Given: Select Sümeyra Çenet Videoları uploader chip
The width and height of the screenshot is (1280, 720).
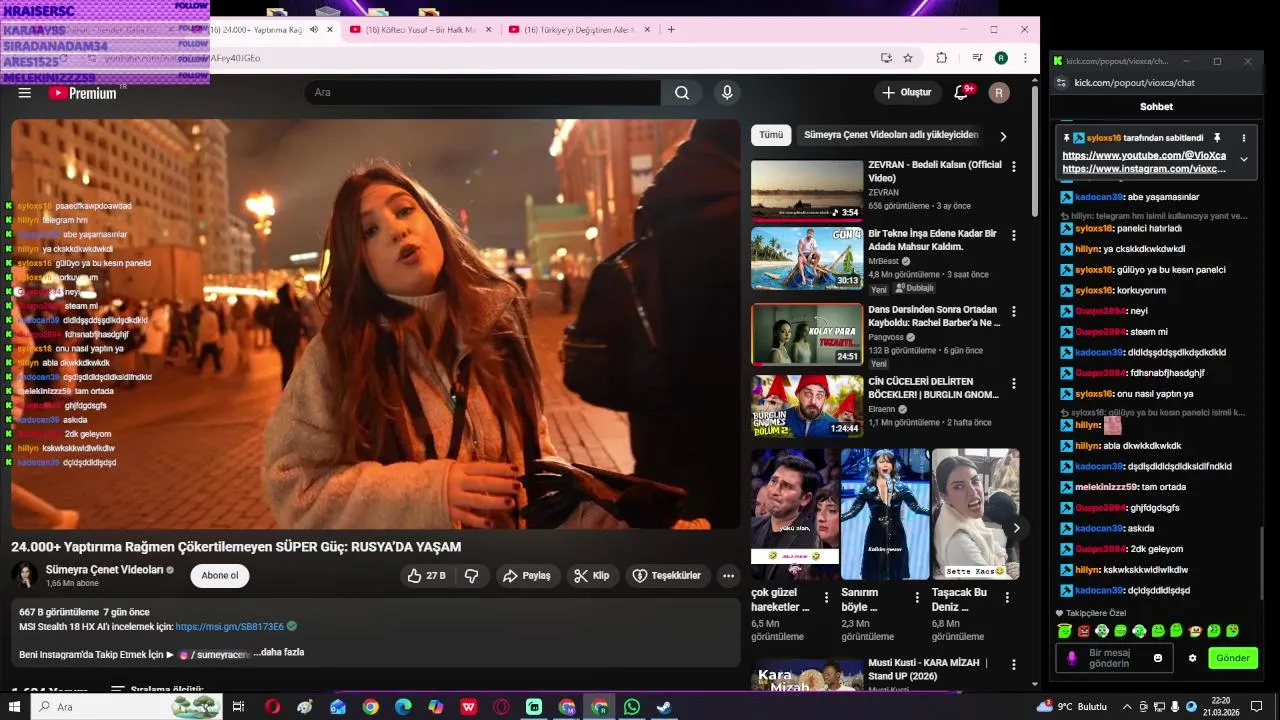Looking at the screenshot, I should pos(891,135).
